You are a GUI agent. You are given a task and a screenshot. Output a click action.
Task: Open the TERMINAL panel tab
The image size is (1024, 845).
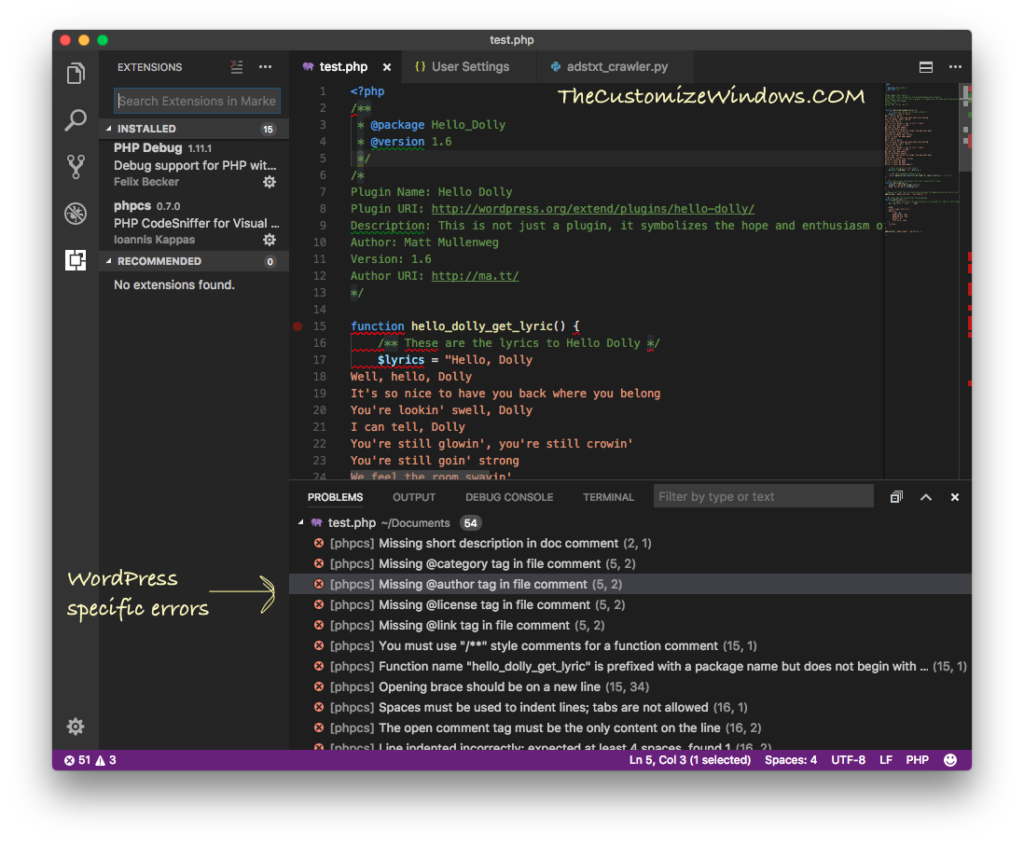608,497
